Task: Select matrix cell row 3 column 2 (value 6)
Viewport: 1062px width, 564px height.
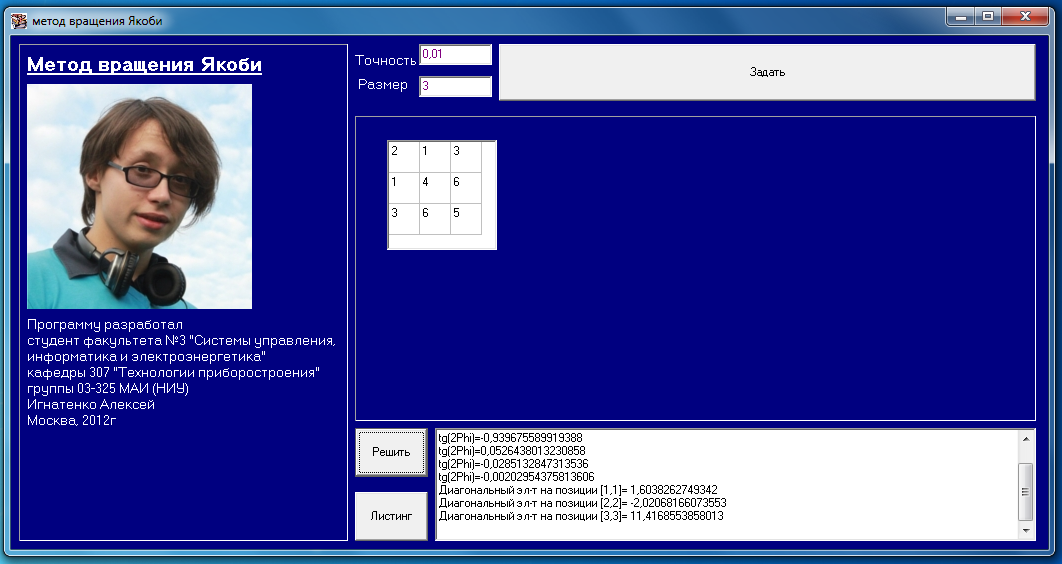Action: 435,219
